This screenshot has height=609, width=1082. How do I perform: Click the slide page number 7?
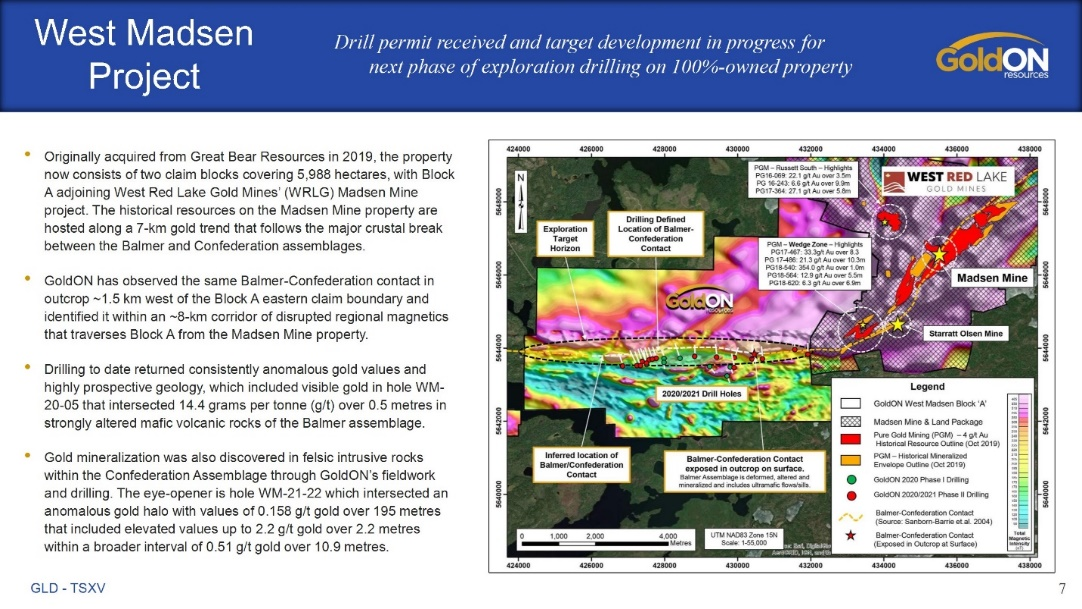tap(1062, 588)
